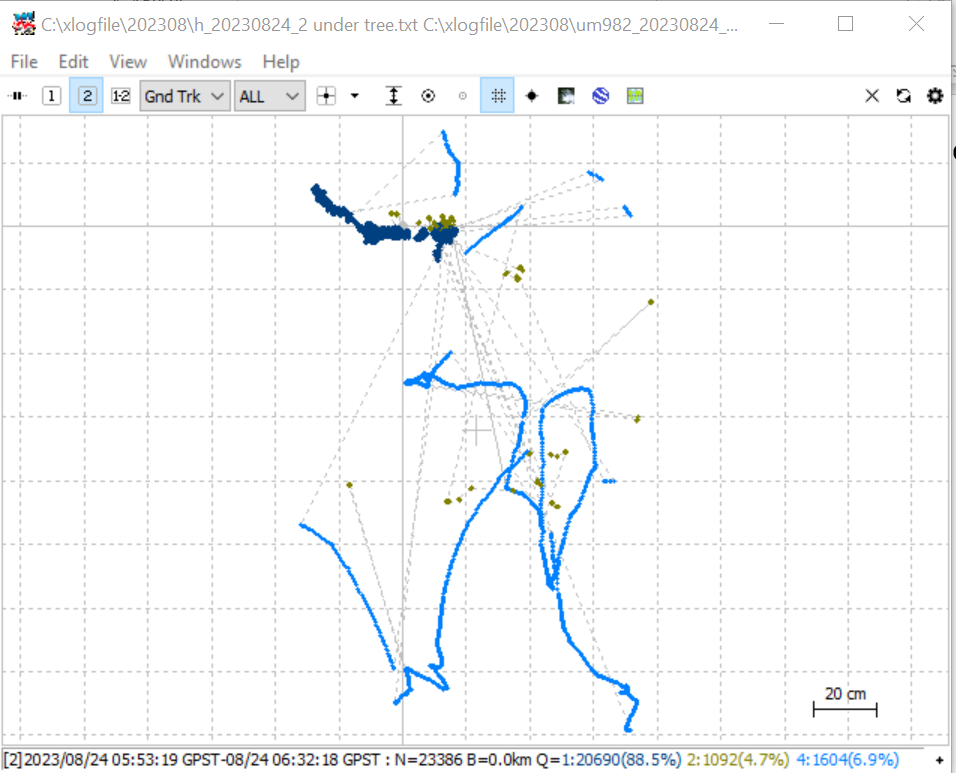
Task: Open the File menu
Action: pos(24,62)
